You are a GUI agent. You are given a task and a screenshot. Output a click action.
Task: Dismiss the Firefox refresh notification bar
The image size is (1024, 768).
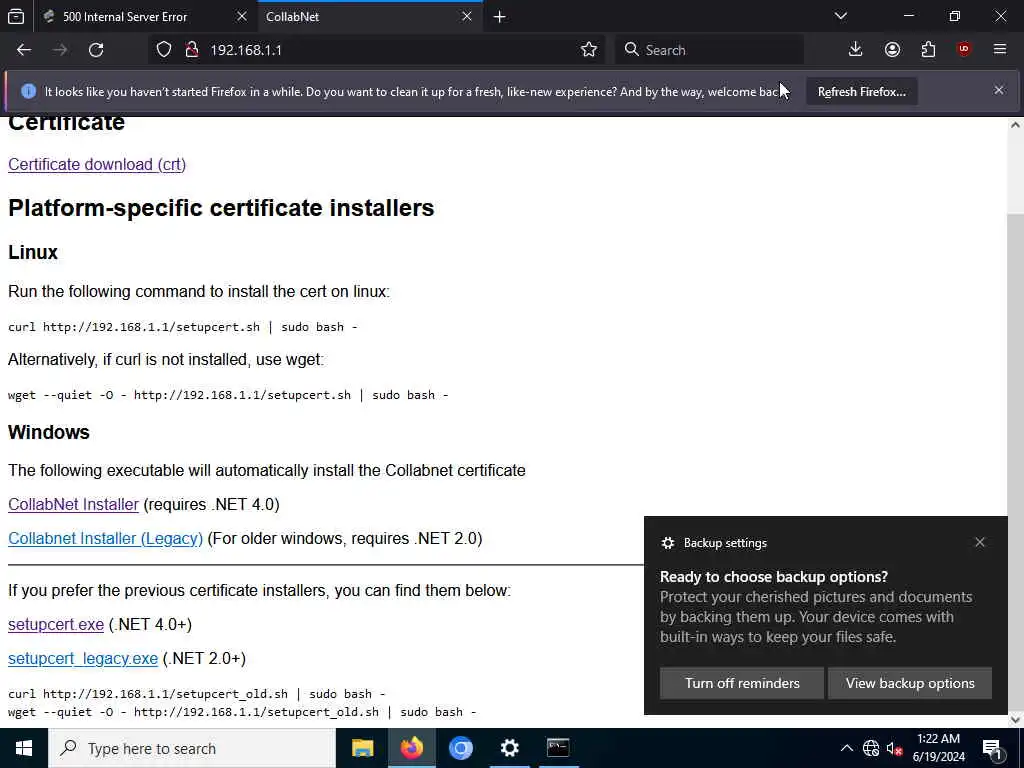tap(999, 91)
